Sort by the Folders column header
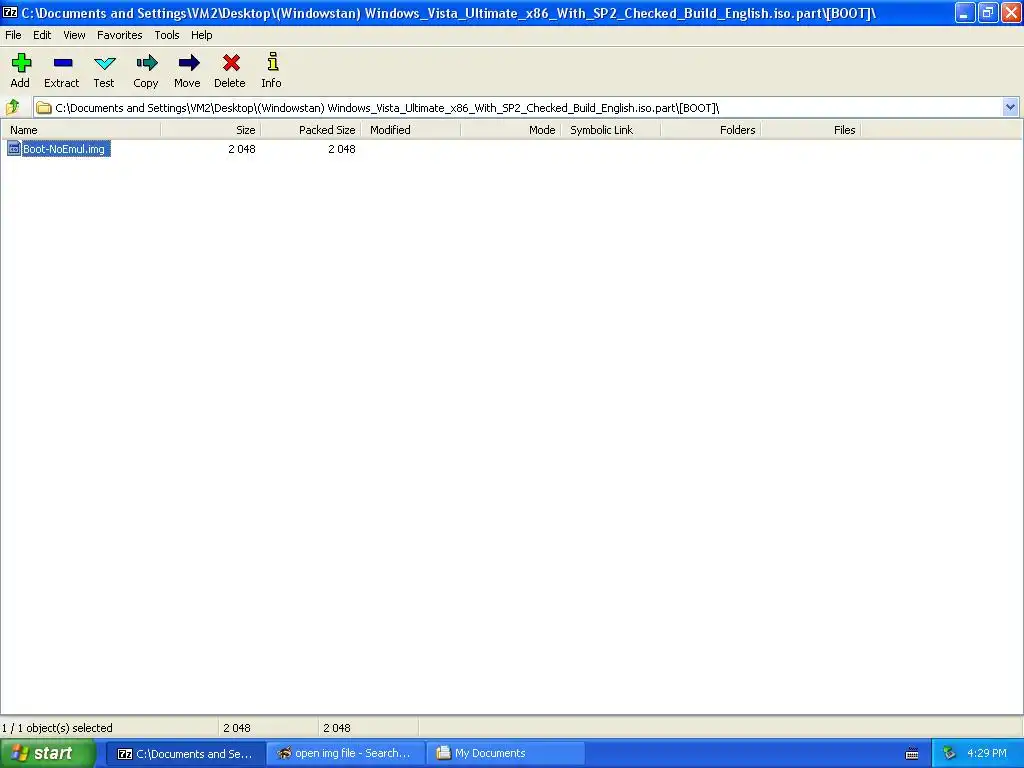Image resolution: width=1024 pixels, height=768 pixels. click(x=710, y=130)
